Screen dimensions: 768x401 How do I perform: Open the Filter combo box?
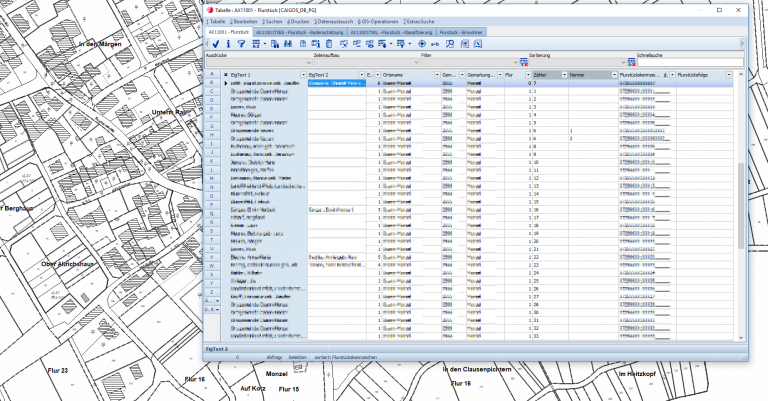[x=470, y=63]
